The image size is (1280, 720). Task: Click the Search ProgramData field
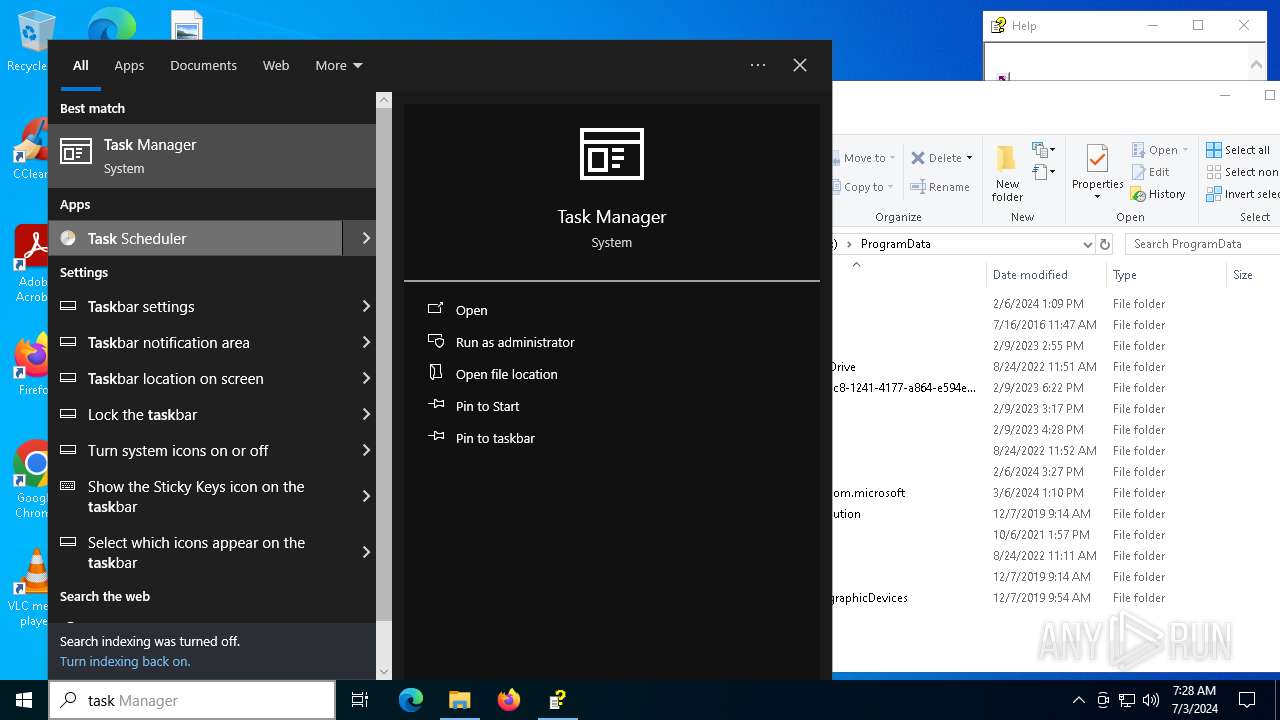pos(1202,244)
